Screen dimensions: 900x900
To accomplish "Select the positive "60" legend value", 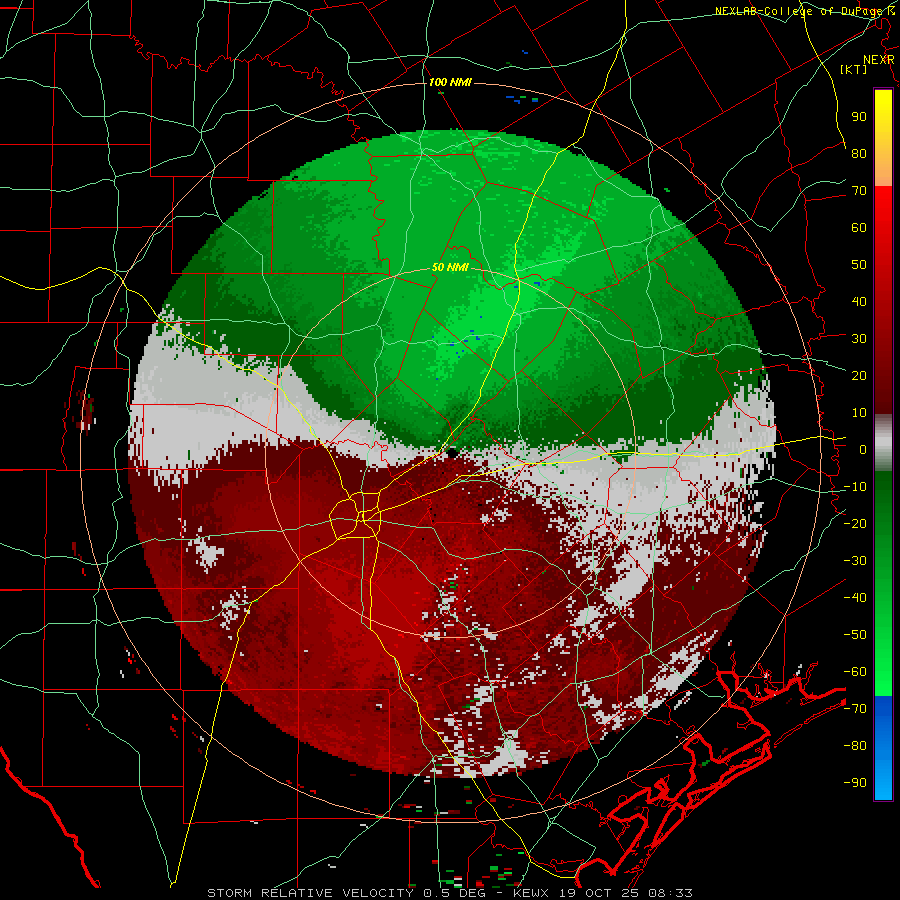I will tap(859, 228).
